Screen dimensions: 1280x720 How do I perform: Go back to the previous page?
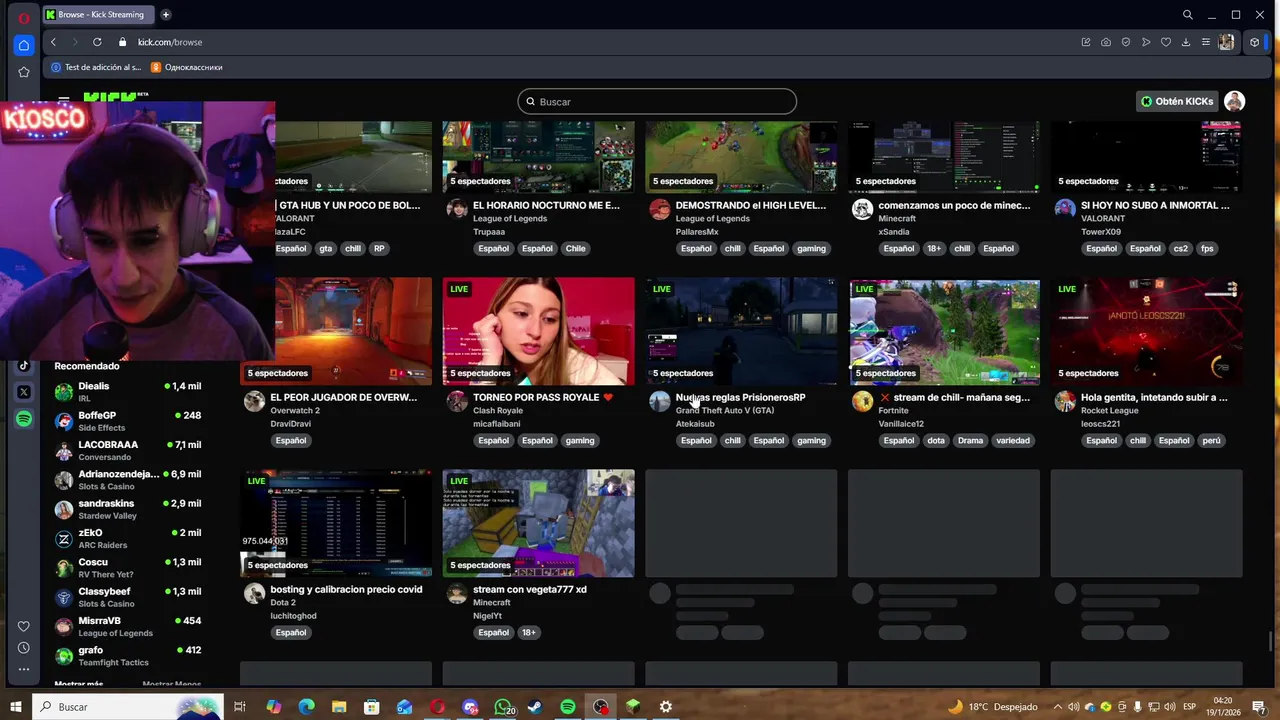(x=53, y=42)
